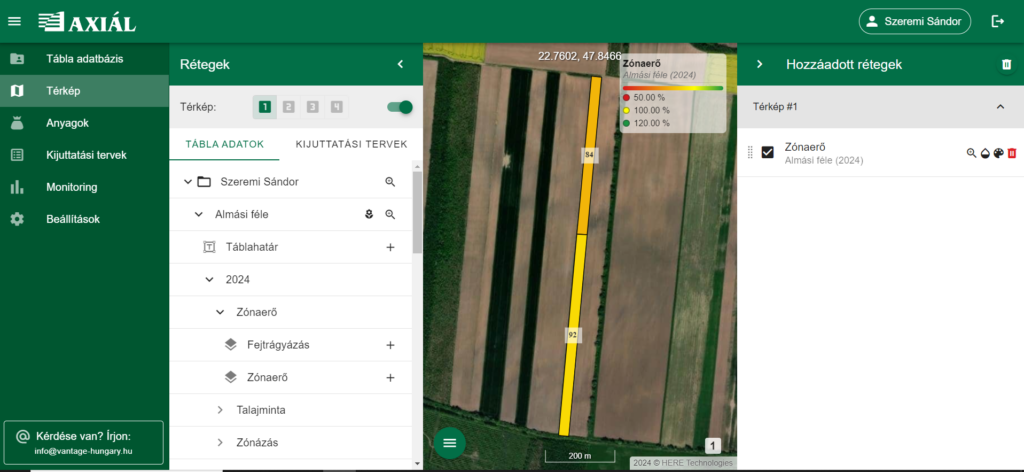
Task: Zoom to the Zónaerő layer in added layers
Action: coord(970,153)
